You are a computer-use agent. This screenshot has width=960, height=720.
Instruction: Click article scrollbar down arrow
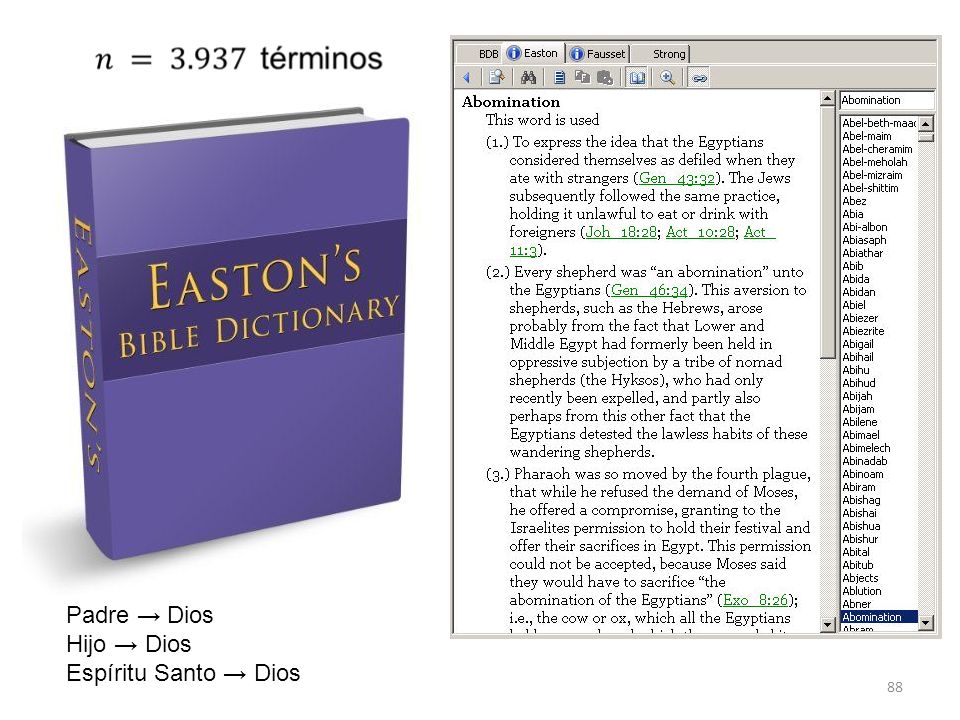[827, 625]
